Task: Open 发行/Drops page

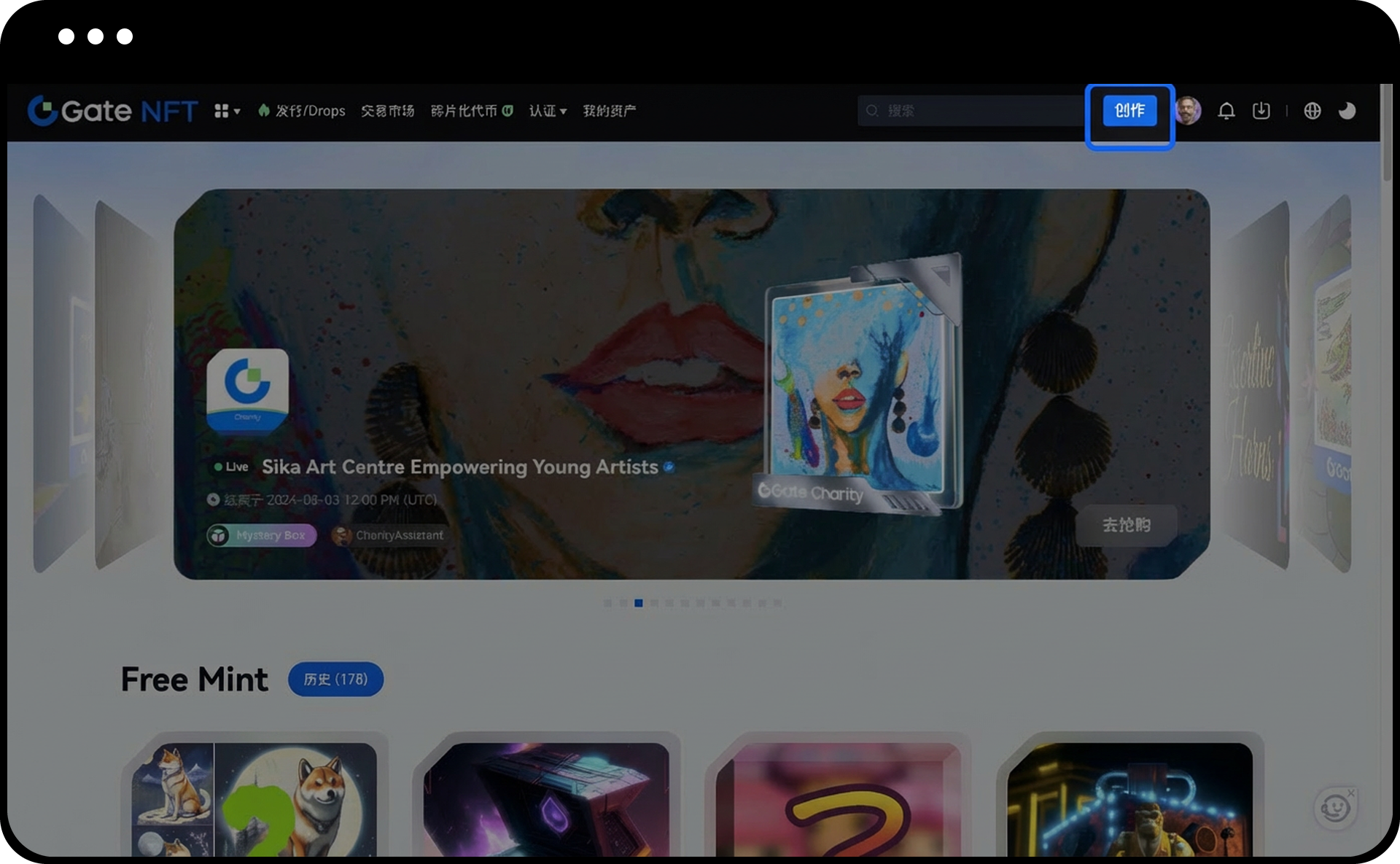Action: point(302,111)
